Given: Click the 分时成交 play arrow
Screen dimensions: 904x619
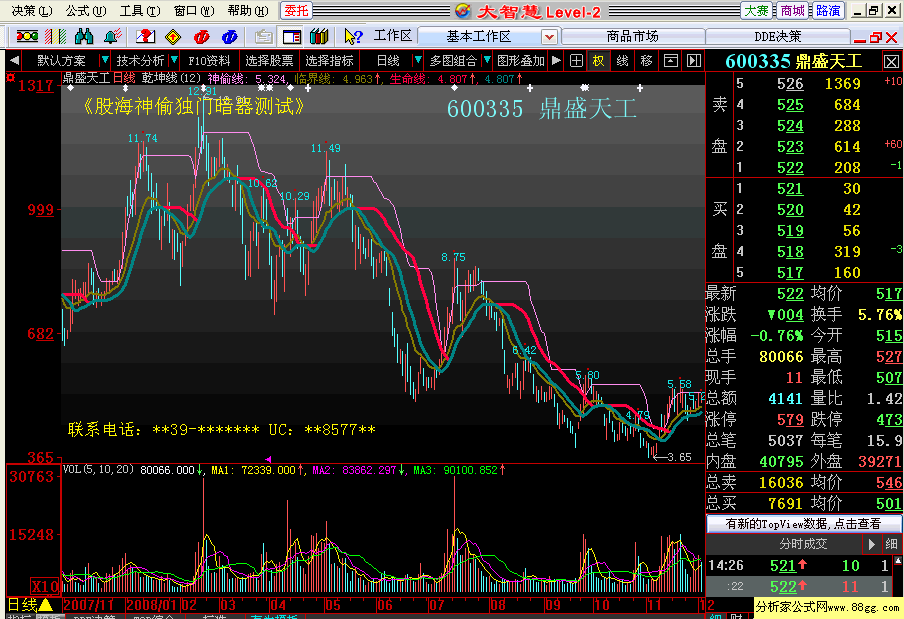Looking at the screenshot, I should coord(871,544).
